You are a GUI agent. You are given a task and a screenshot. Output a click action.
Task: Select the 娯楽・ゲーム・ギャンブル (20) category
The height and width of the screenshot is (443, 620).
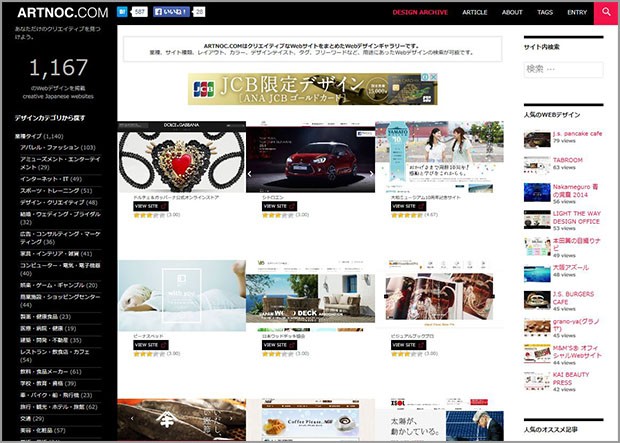click(x=59, y=285)
